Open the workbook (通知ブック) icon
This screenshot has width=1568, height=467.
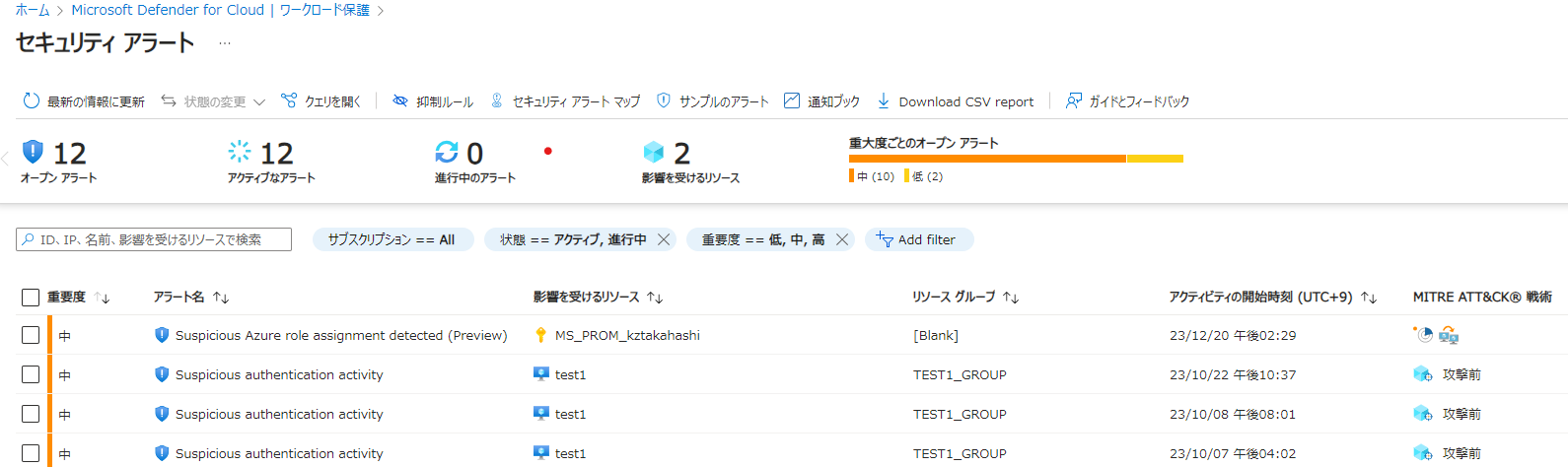tap(792, 100)
